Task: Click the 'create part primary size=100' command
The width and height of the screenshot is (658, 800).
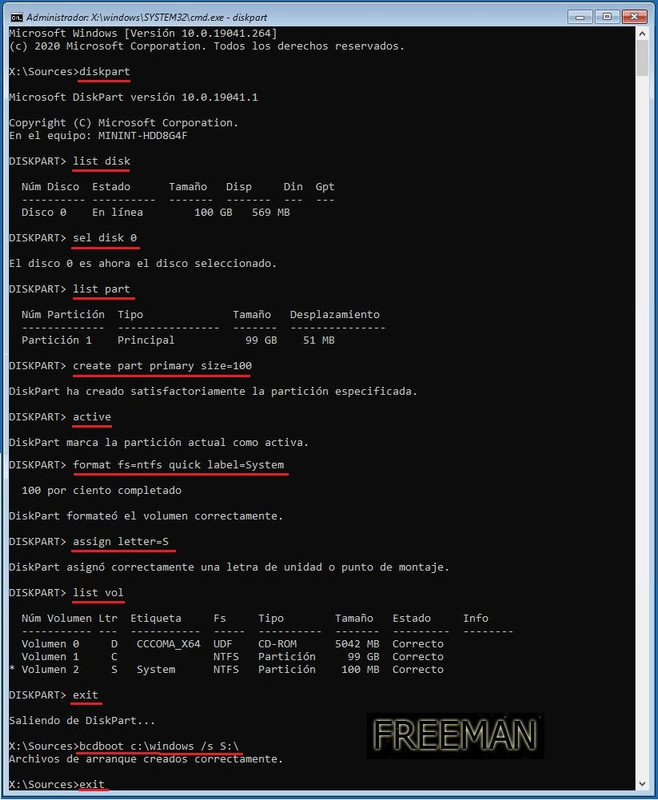Action: pos(162,366)
